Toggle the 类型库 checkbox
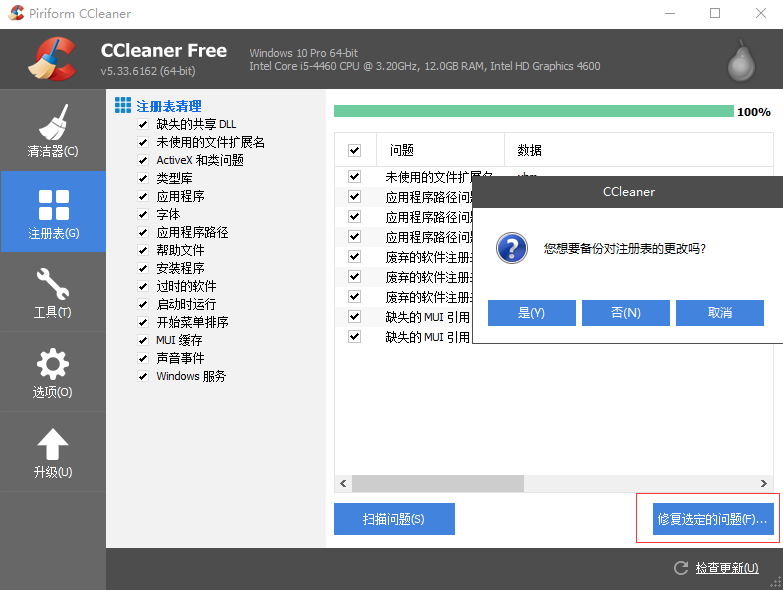Screen dimensions: 783x590 pyautogui.click(x=143, y=178)
